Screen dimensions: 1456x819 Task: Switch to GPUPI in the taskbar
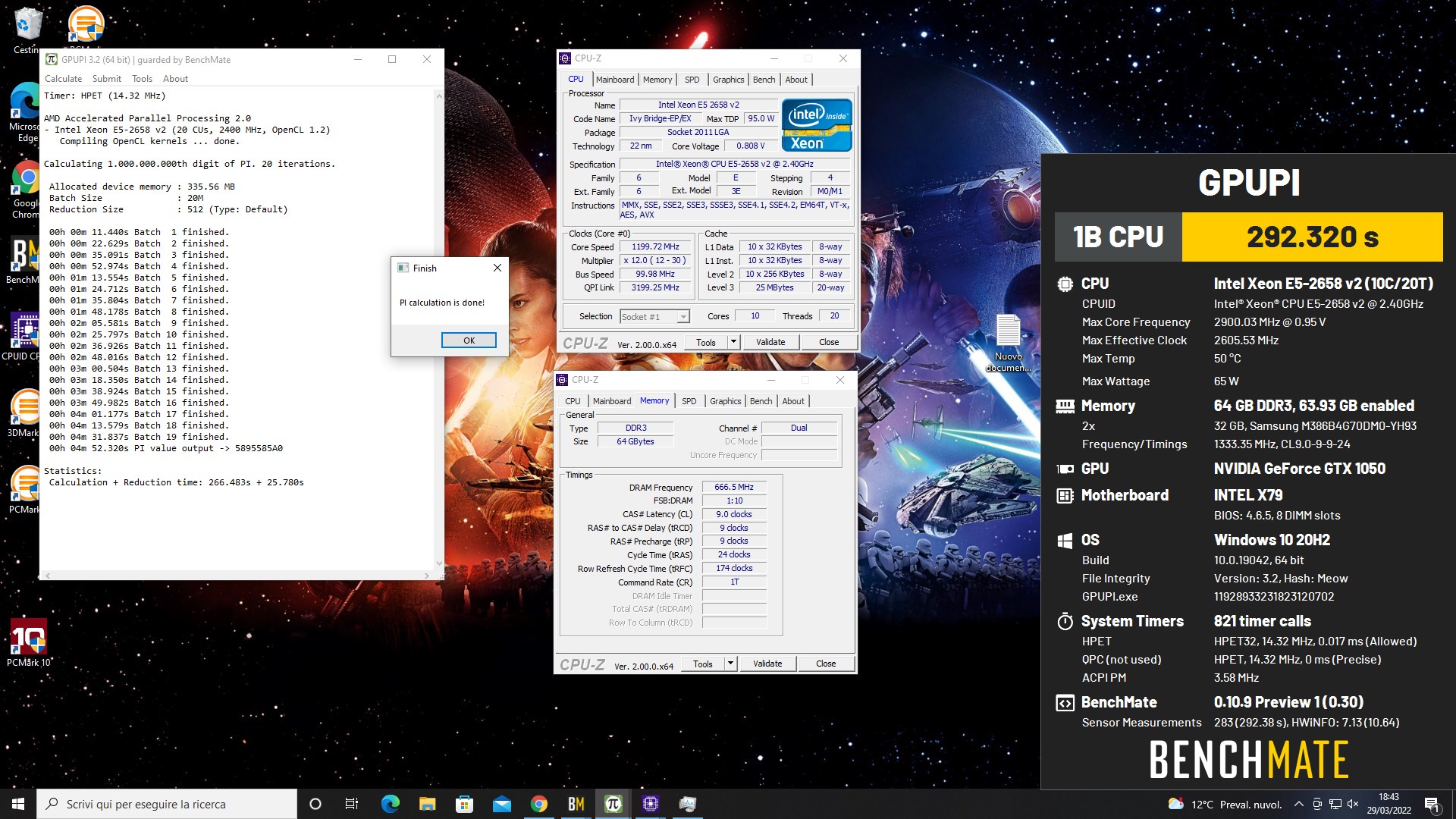tap(613, 804)
